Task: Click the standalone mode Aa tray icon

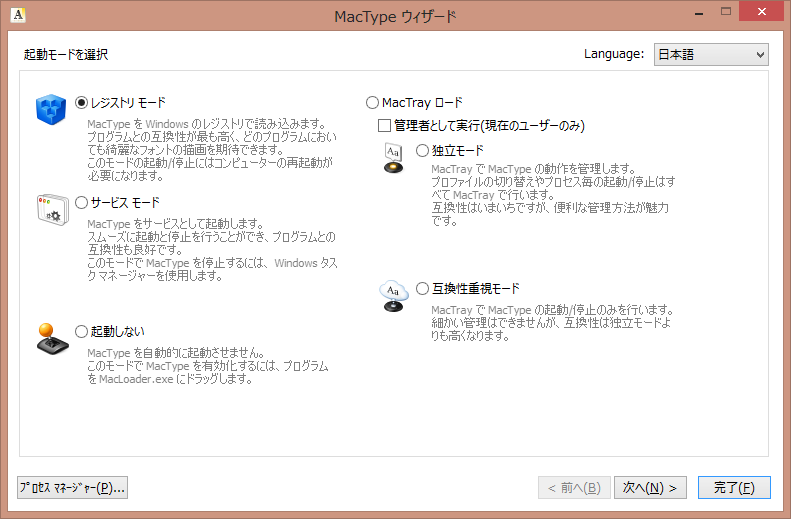Action: [x=393, y=158]
